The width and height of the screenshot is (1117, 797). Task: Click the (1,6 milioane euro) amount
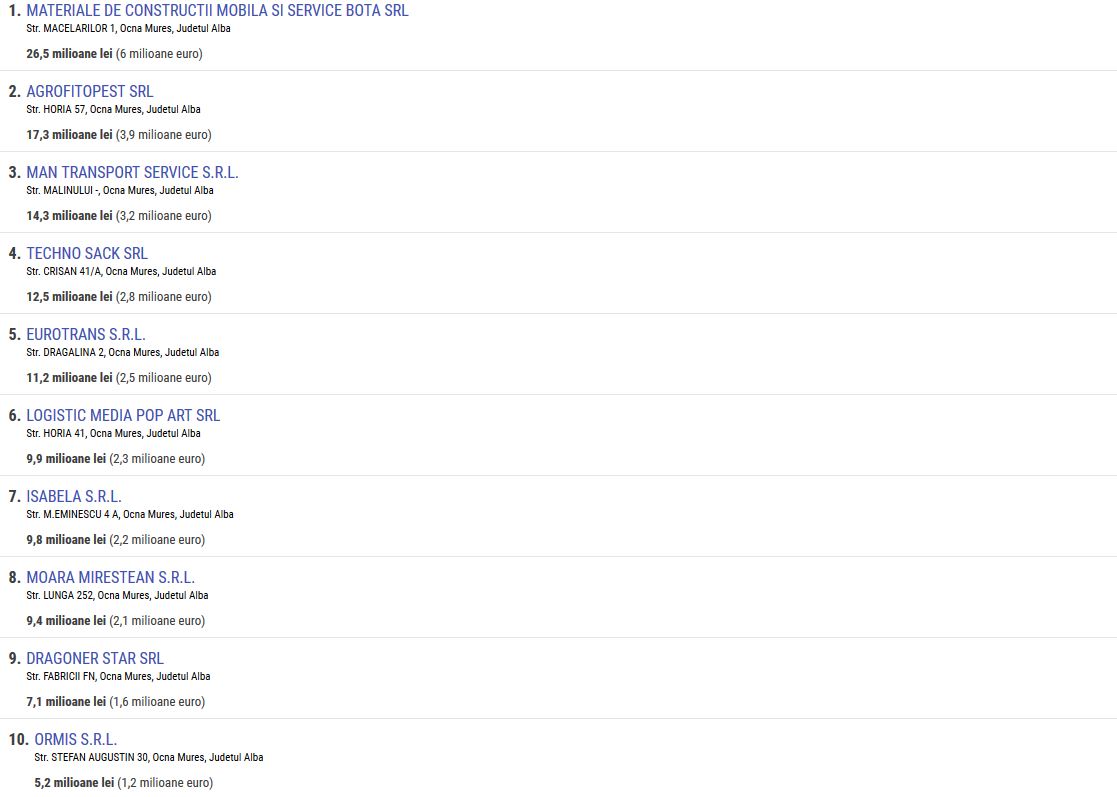click(x=157, y=702)
